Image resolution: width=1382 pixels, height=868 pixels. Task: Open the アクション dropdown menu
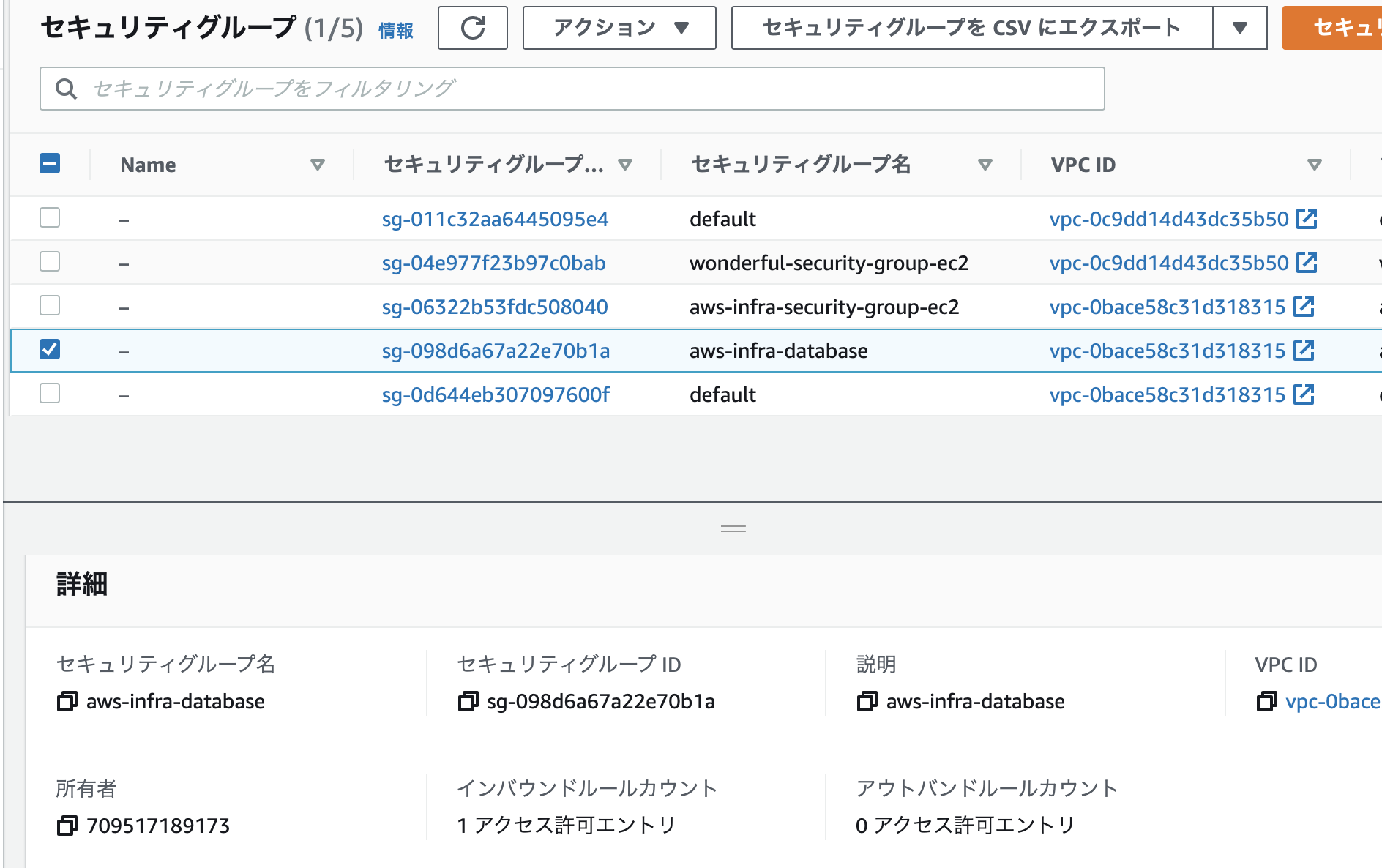click(x=619, y=28)
